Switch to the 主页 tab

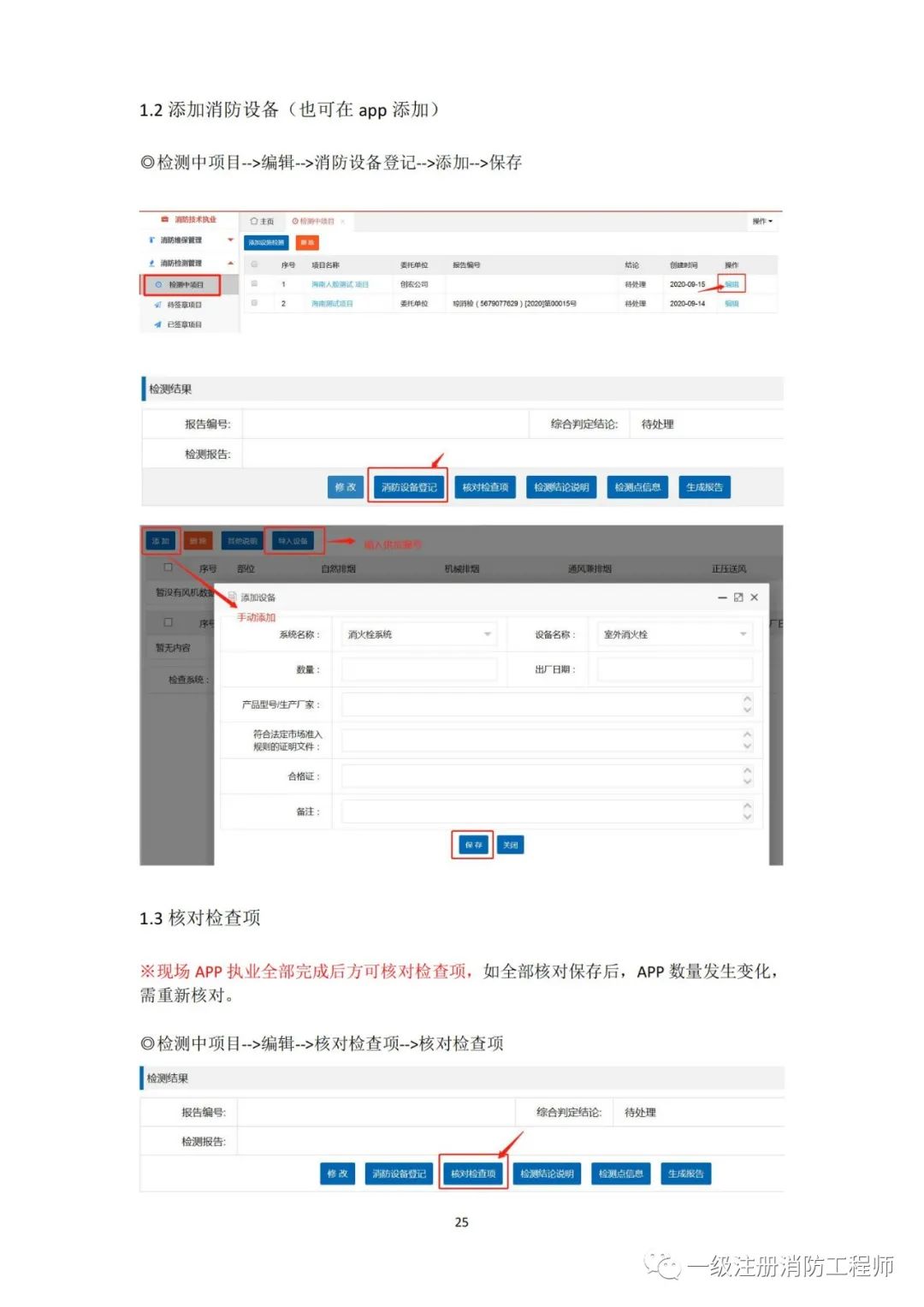coord(262,221)
